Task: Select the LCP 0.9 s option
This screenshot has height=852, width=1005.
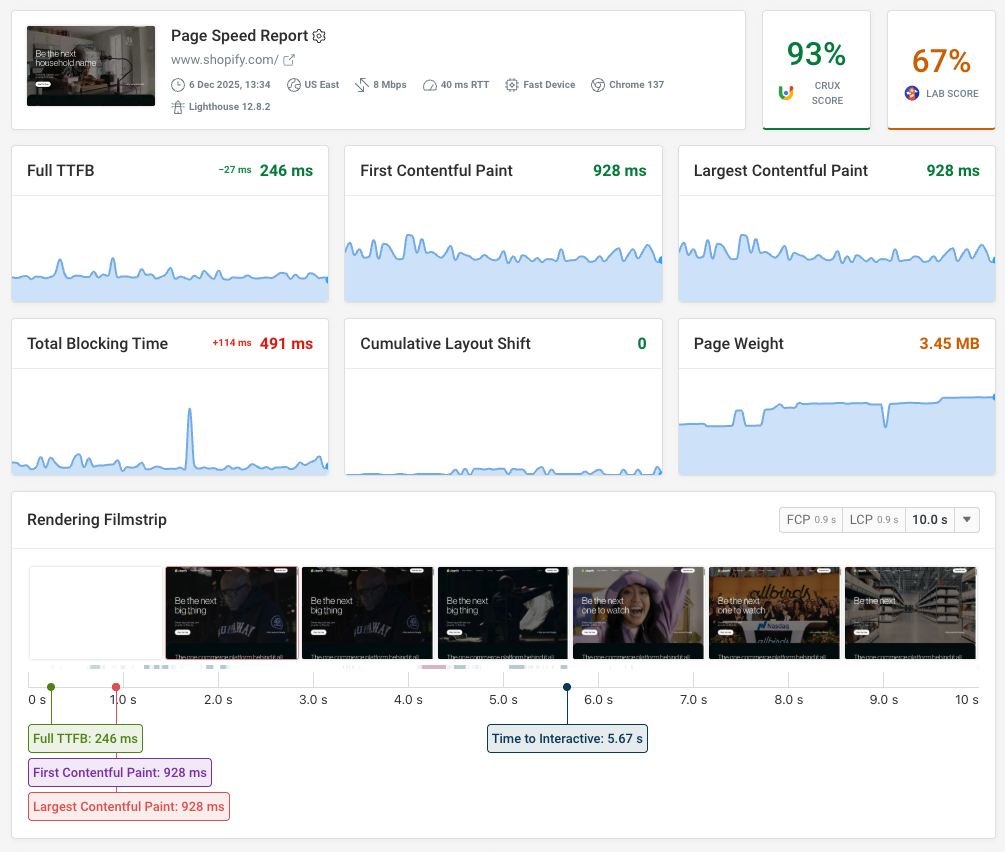Action: (873, 519)
